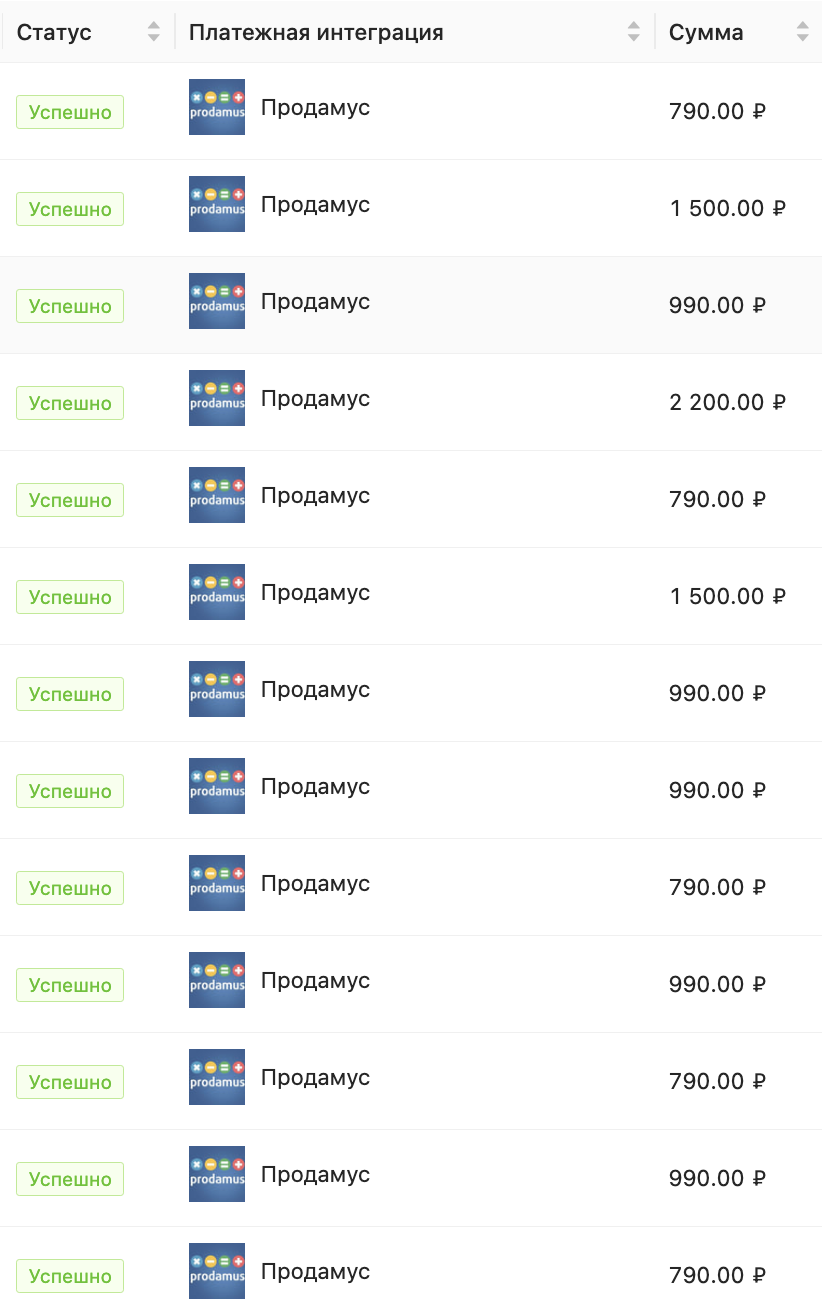Click the Статус column header label

coord(54,32)
